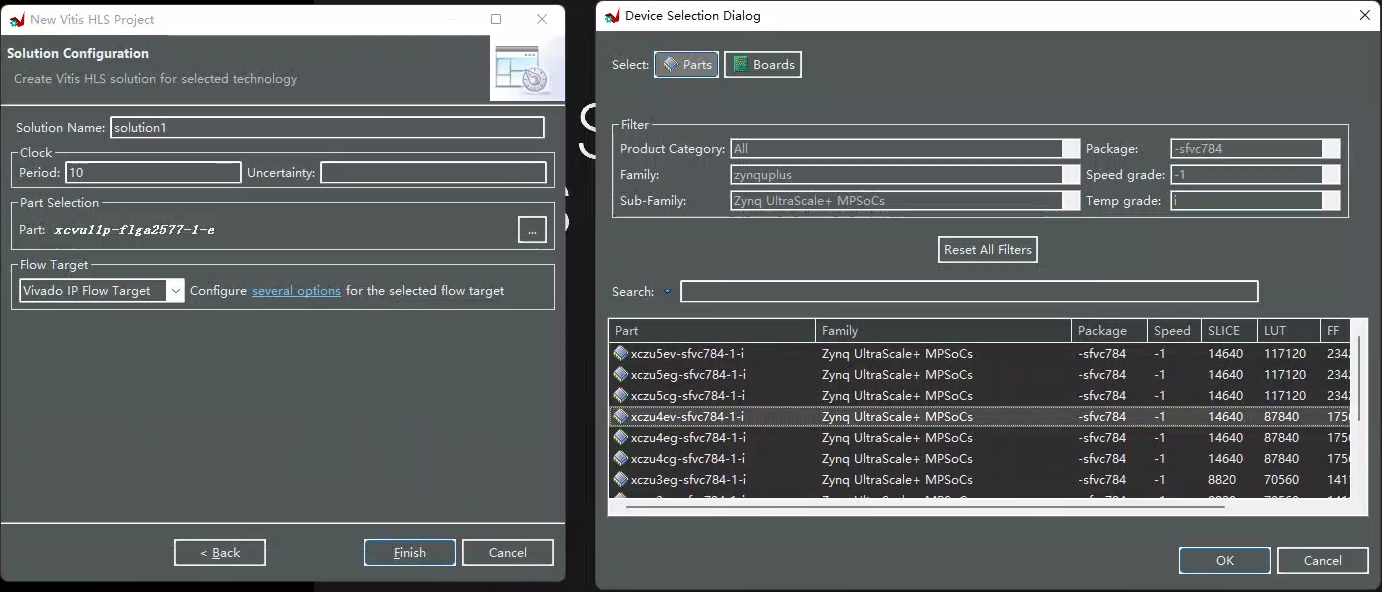Click Reset All Filters button
The height and width of the screenshot is (592, 1382).
988,250
